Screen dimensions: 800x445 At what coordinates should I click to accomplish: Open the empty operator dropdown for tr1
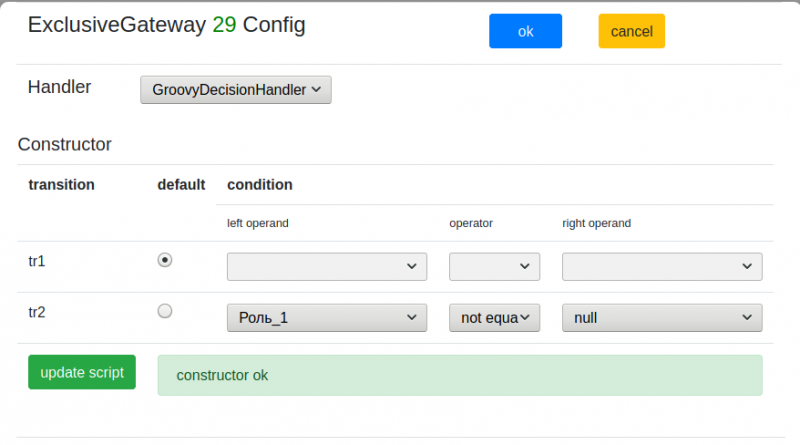coord(494,266)
